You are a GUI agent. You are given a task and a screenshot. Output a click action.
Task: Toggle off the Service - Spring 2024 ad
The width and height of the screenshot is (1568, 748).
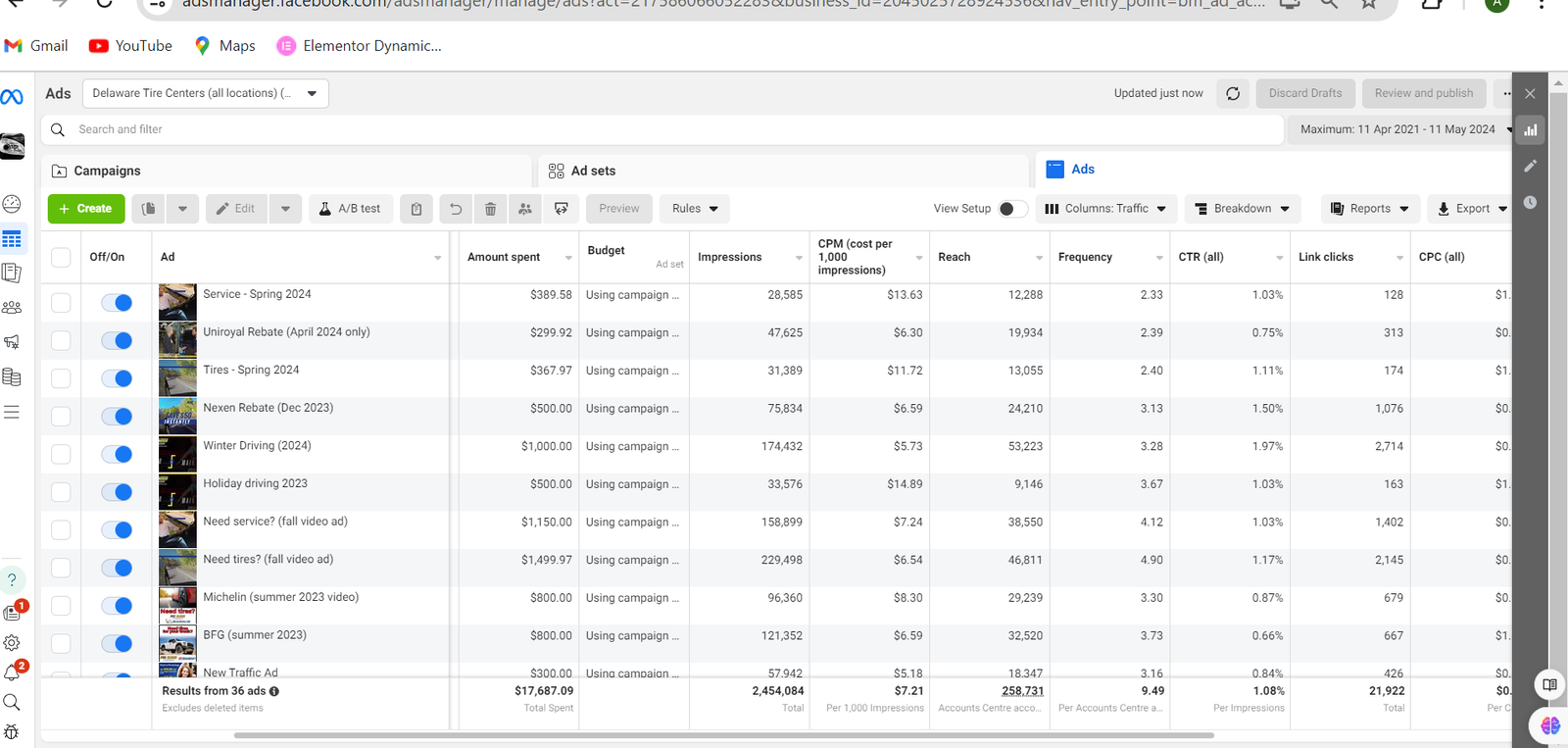117,303
